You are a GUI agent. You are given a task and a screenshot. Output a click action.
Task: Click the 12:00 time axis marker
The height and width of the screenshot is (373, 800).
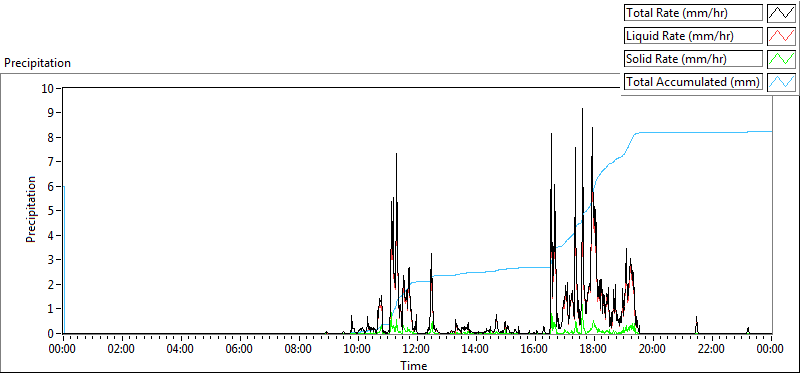coord(416,350)
